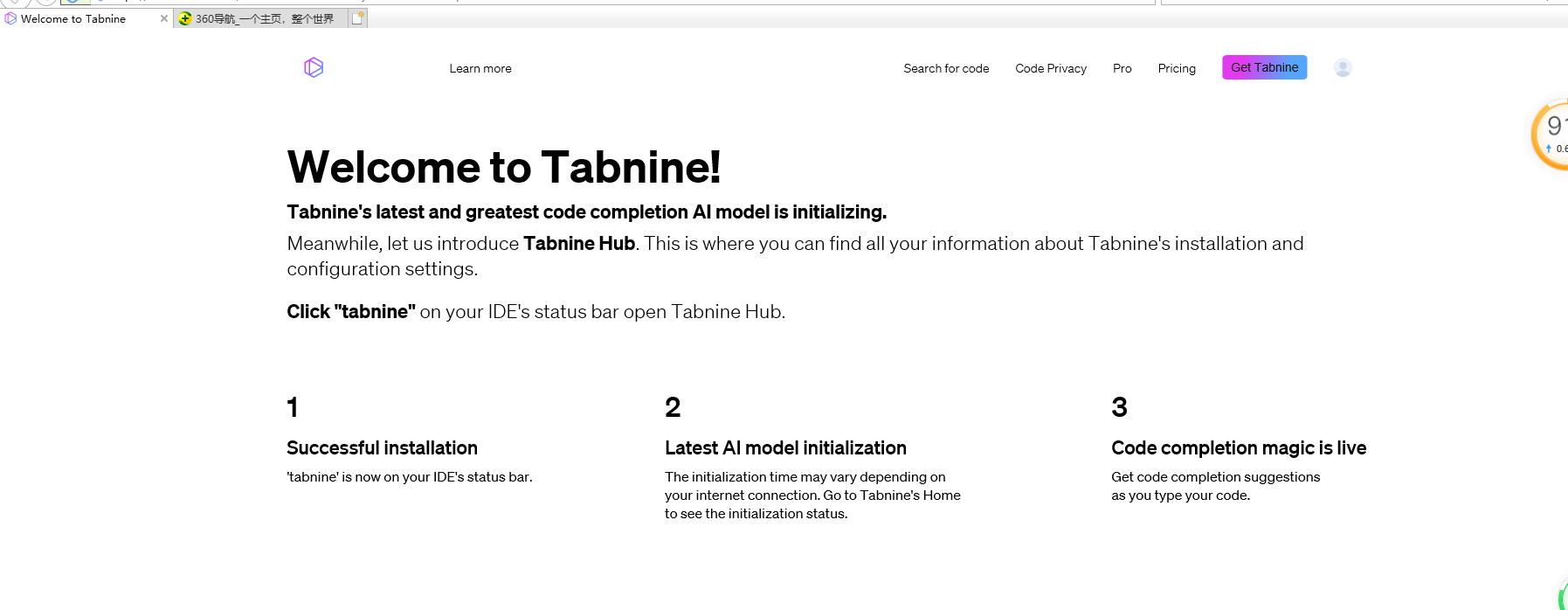Click the "Click "tabnine"" bold instruction

click(351, 311)
